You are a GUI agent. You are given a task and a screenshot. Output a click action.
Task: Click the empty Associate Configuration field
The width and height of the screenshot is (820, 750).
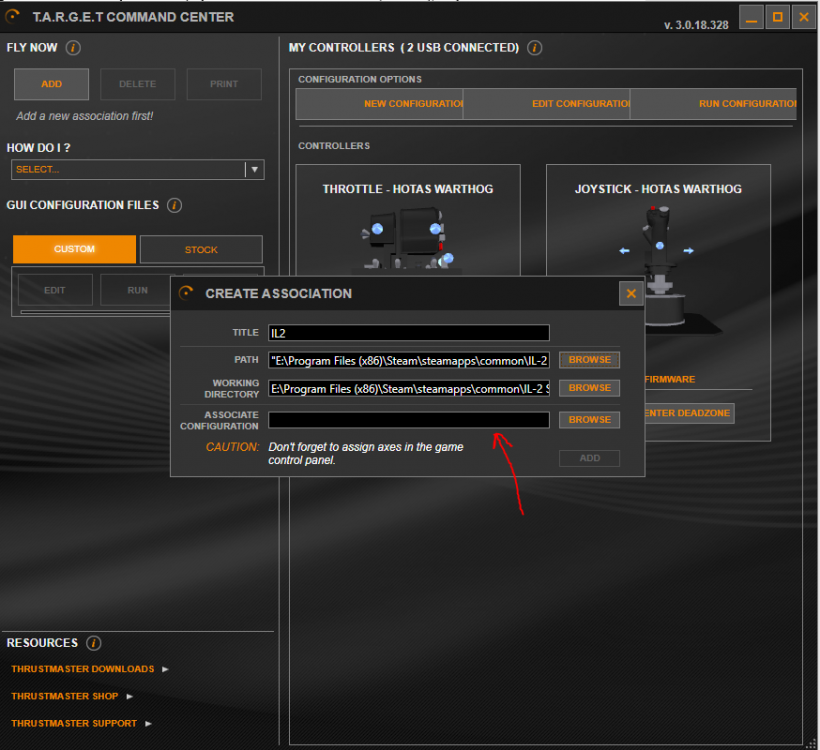[408, 420]
